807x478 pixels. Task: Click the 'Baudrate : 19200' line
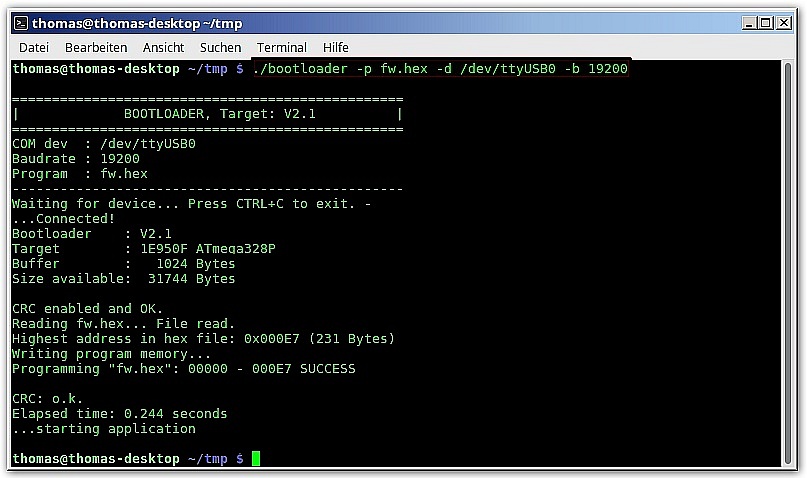[x=76, y=158]
